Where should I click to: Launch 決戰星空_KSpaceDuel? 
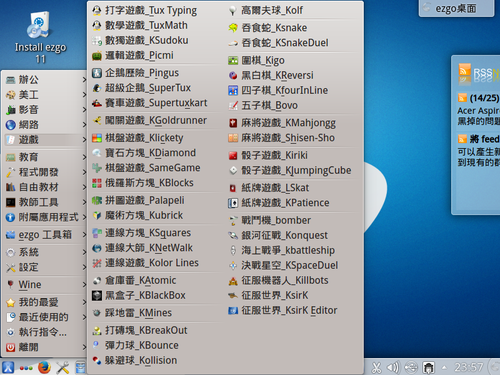tap(284, 265)
